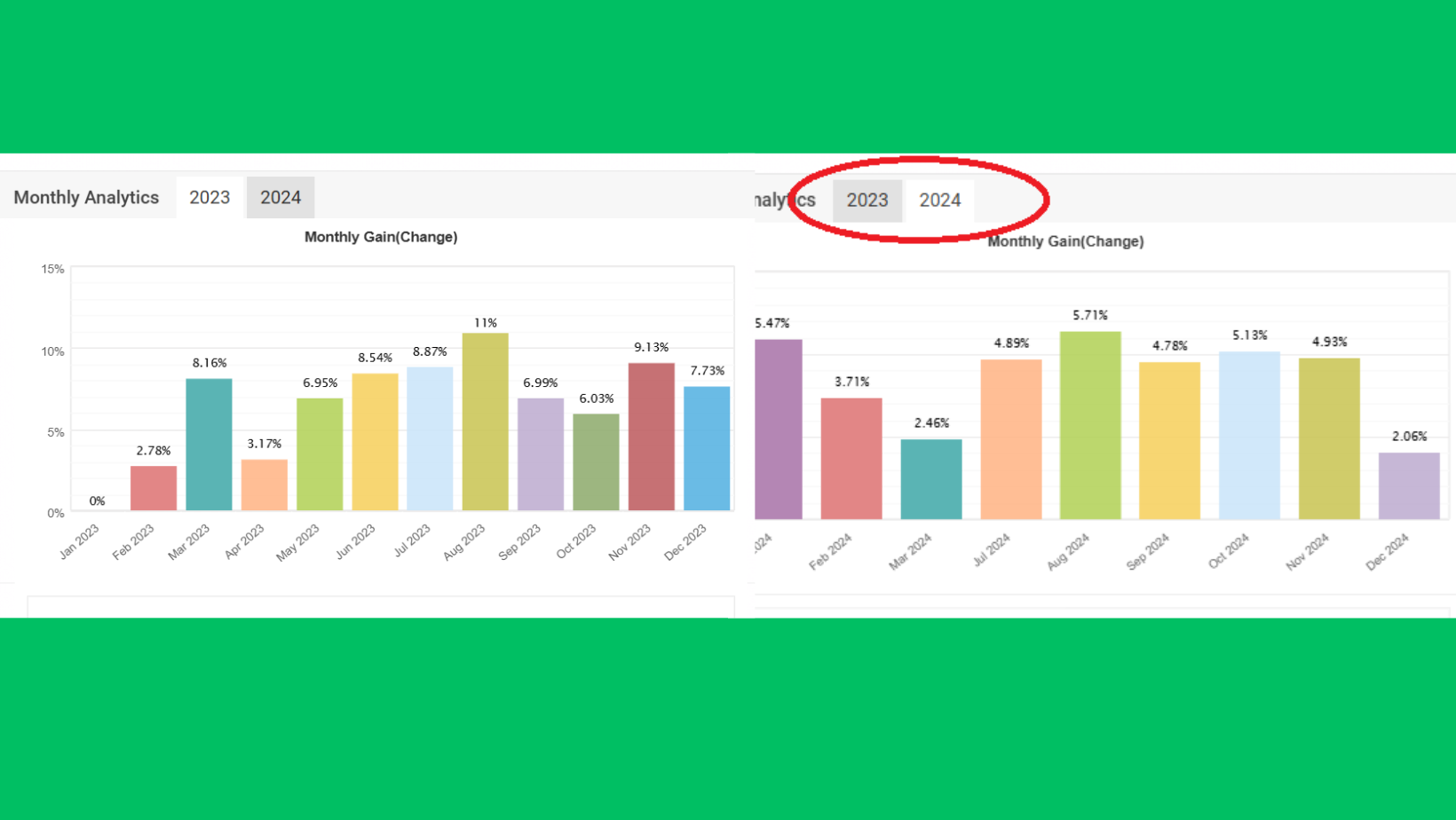The height and width of the screenshot is (820, 1456).
Task: Click the Sep 2024 bar at 4.78%
Action: point(1170,441)
